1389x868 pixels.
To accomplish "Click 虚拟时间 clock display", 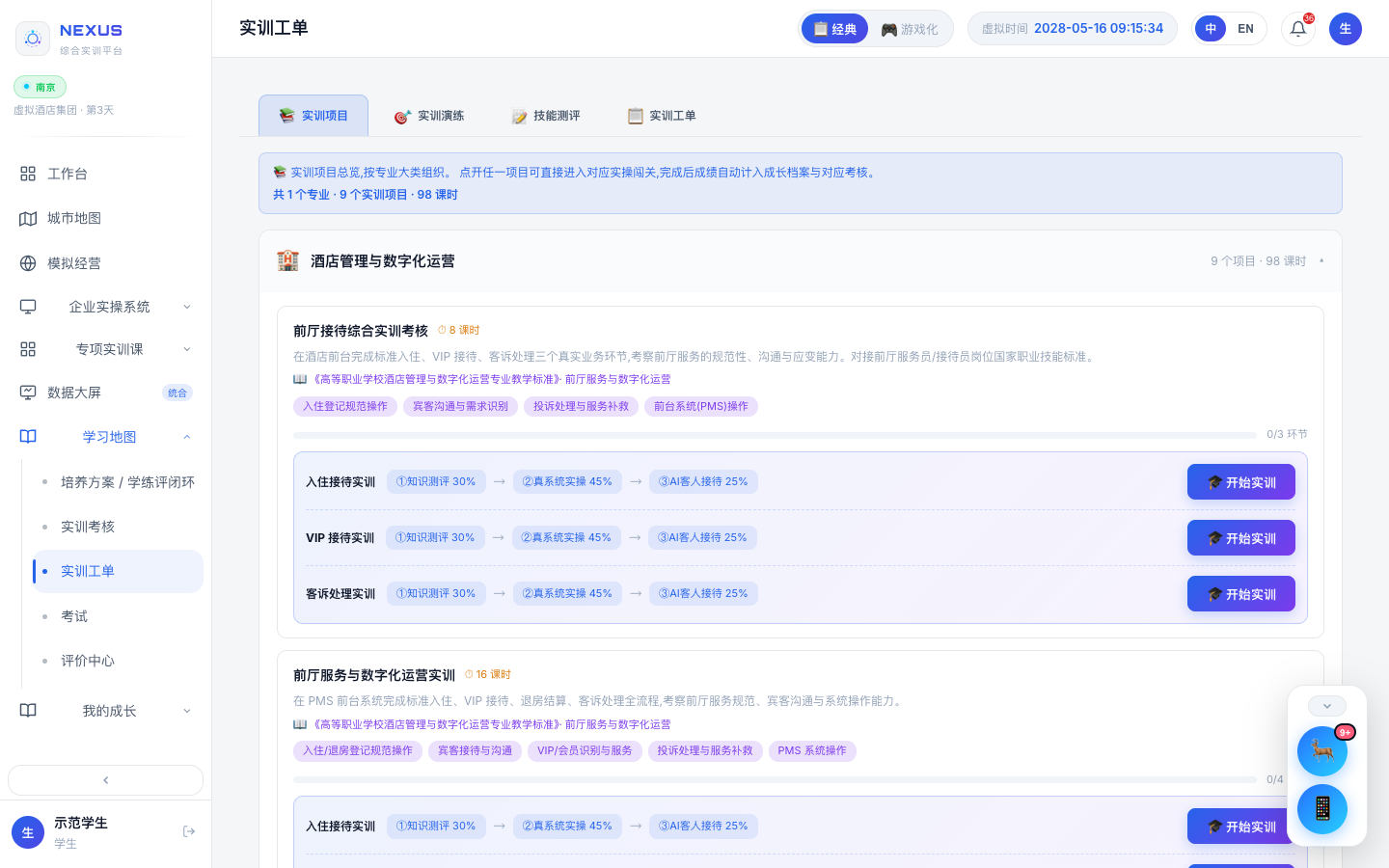I will (x=1073, y=29).
